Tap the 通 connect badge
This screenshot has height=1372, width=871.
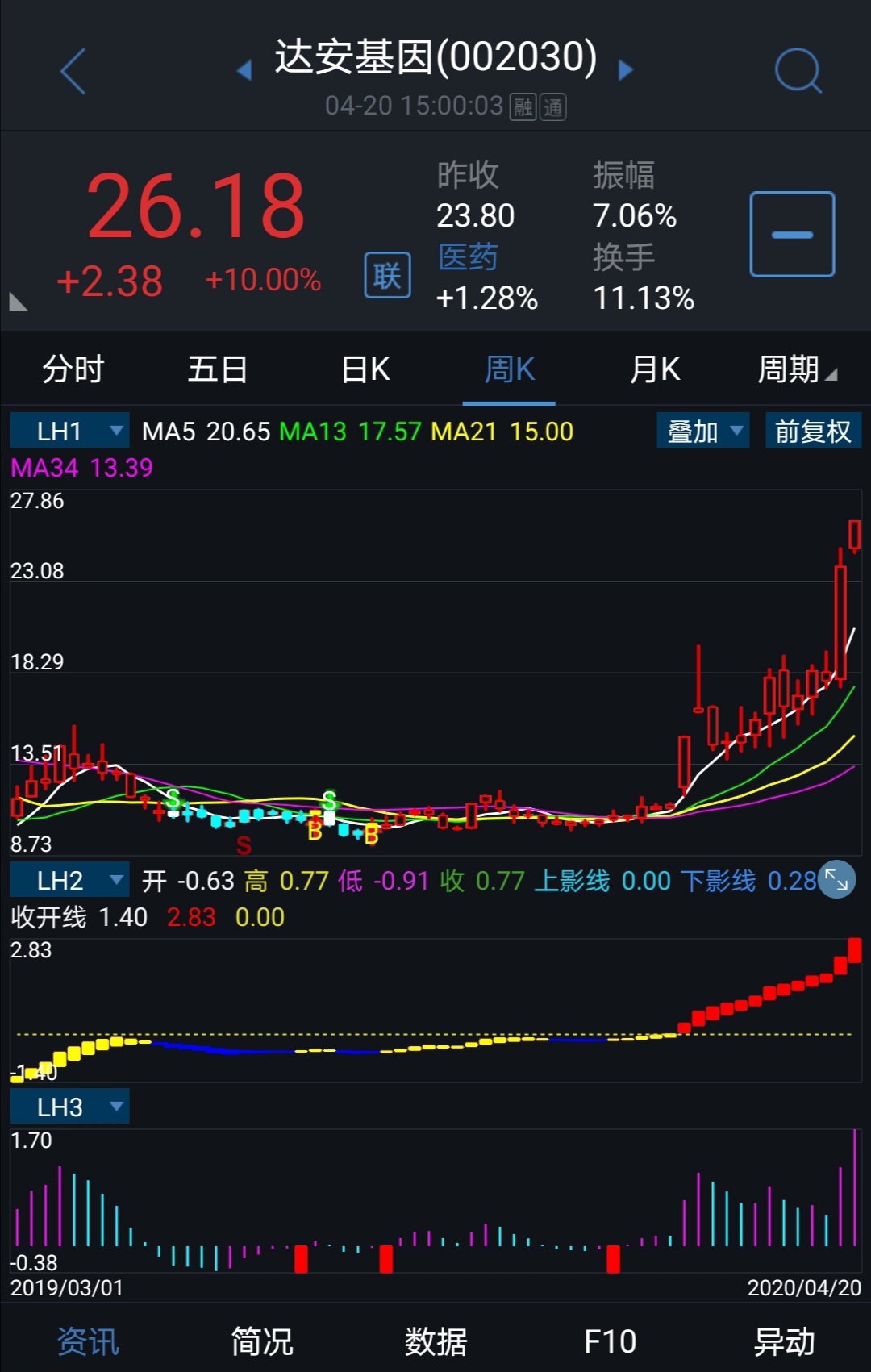tap(553, 106)
